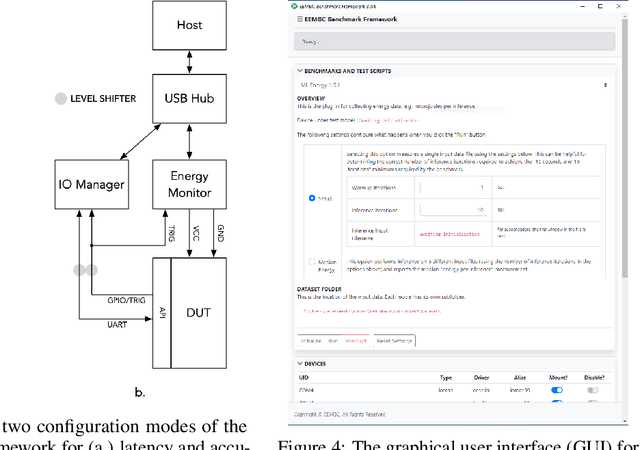This screenshot has height=450, width=640.
Task: Click the Warmup Iterations input field
Action: [x=452, y=187]
